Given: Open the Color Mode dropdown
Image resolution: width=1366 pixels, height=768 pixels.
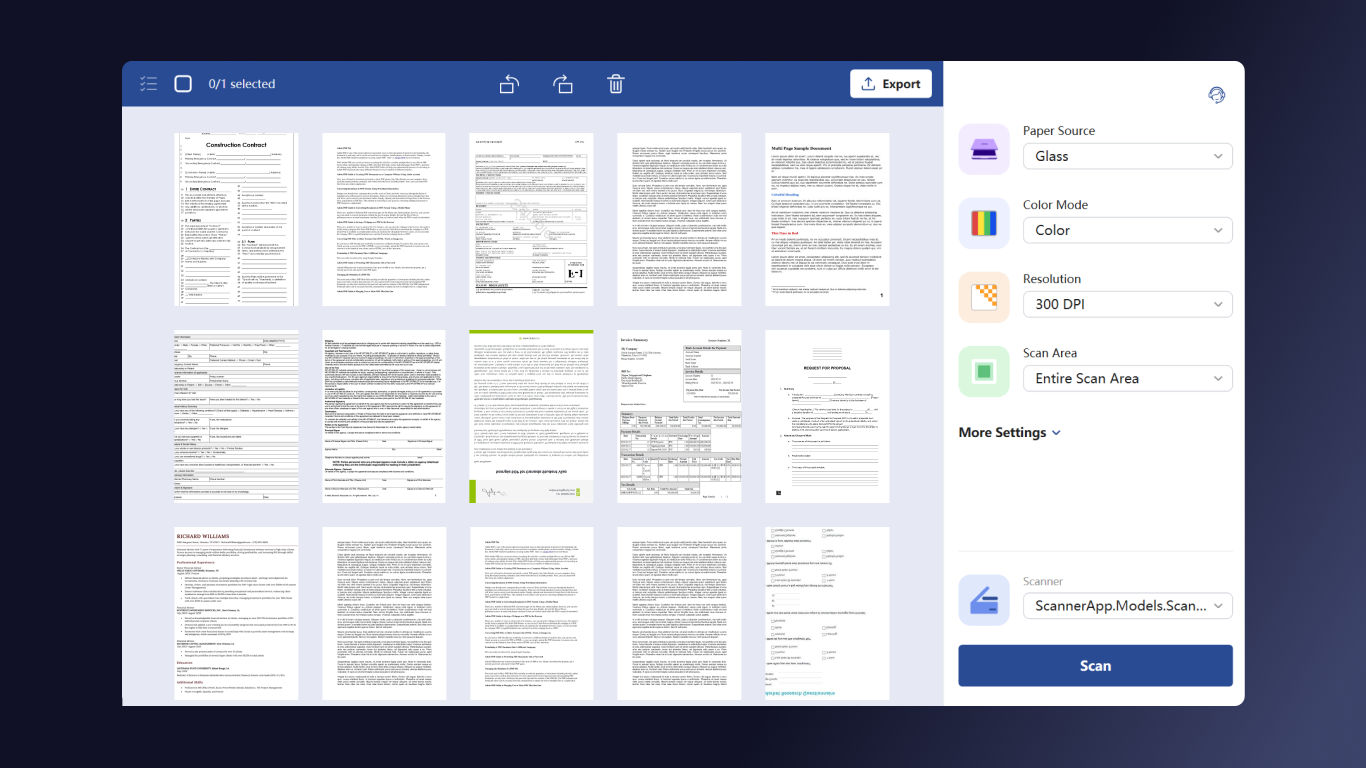Looking at the screenshot, I should pyautogui.click(x=1128, y=230).
